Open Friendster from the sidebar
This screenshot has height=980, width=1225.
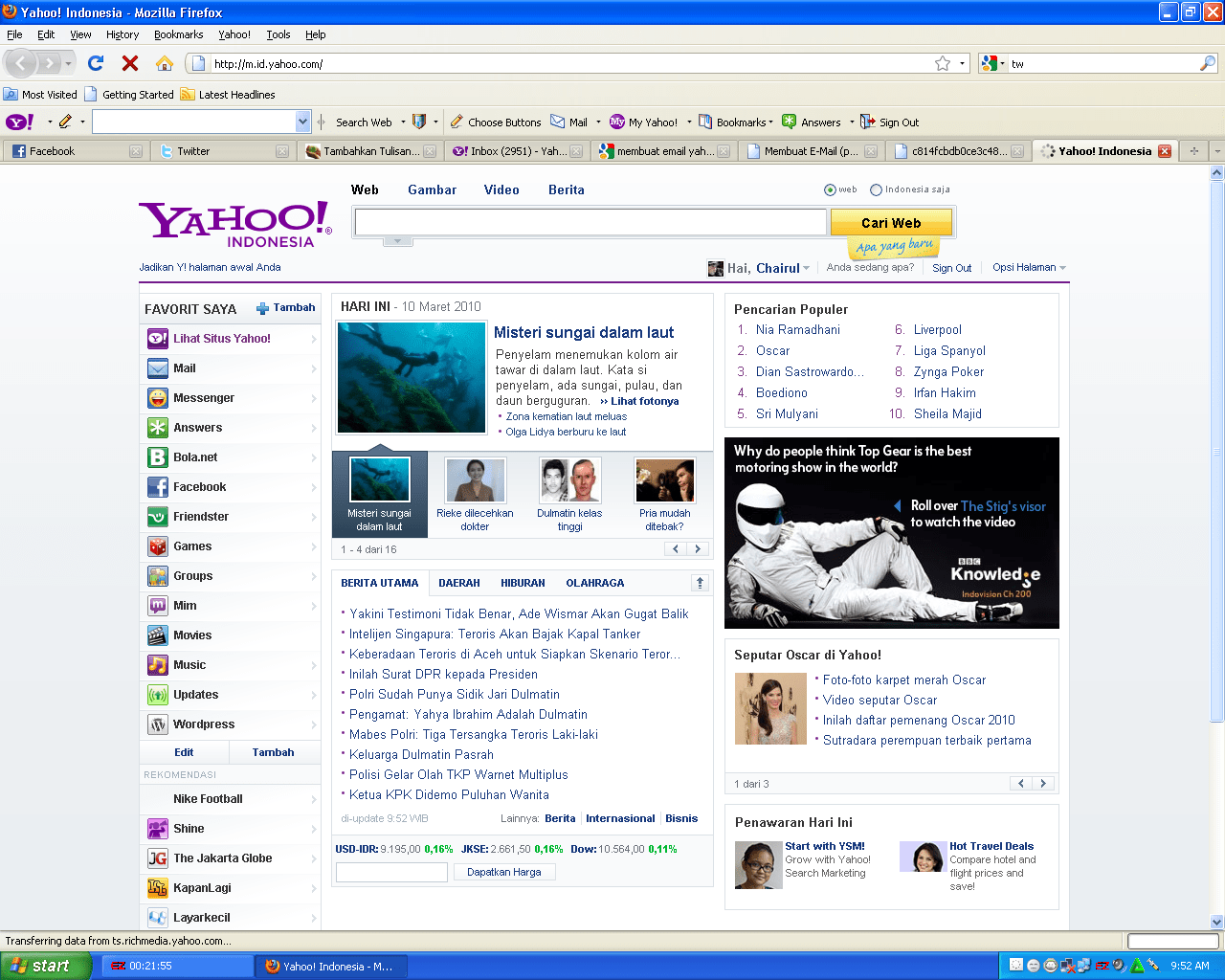(230, 517)
